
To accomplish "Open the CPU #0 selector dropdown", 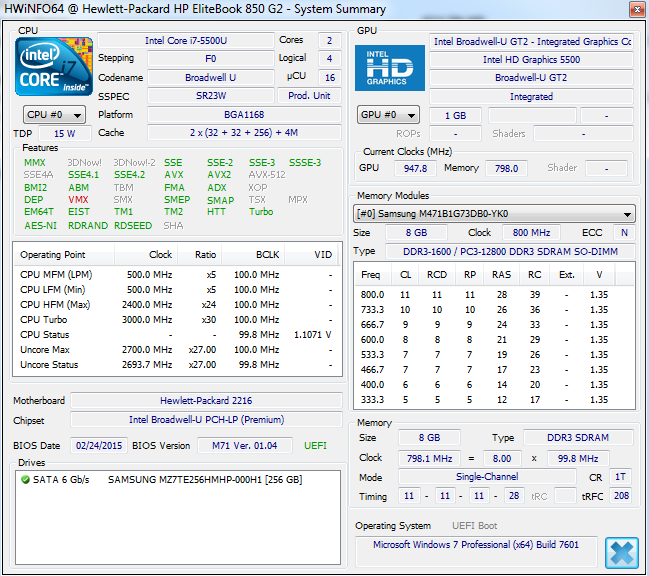I will (x=55, y=115).
